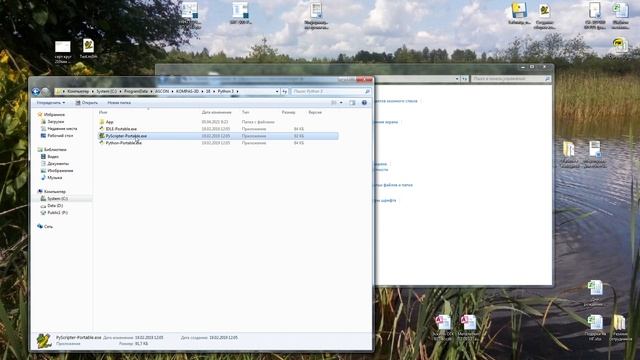Expand address dropdown in back window
This screenshot has width=640, height=360.
pyautogui.click(x=457, y=78)
